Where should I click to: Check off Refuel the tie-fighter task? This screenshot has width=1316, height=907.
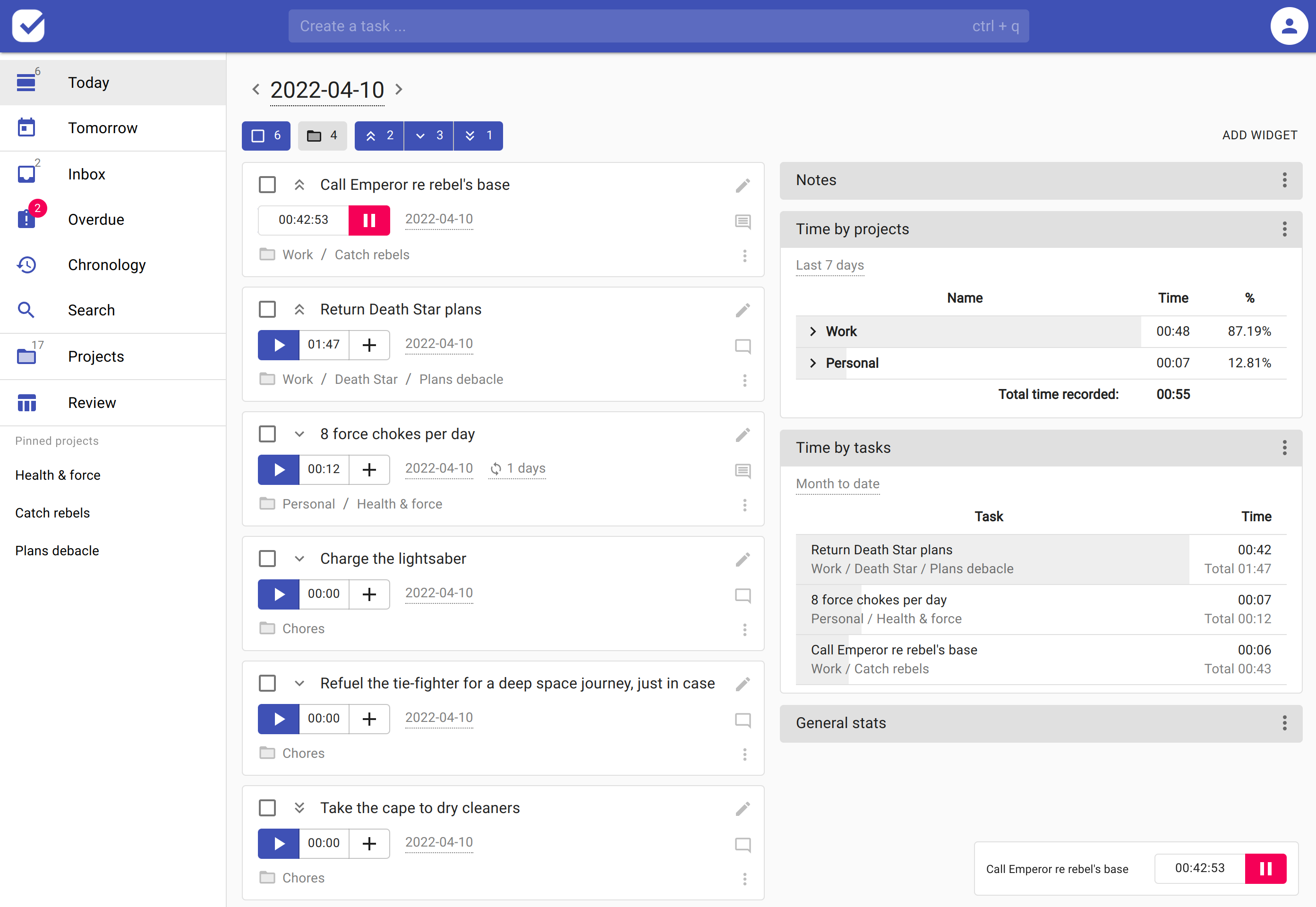[x=267, y=683]
